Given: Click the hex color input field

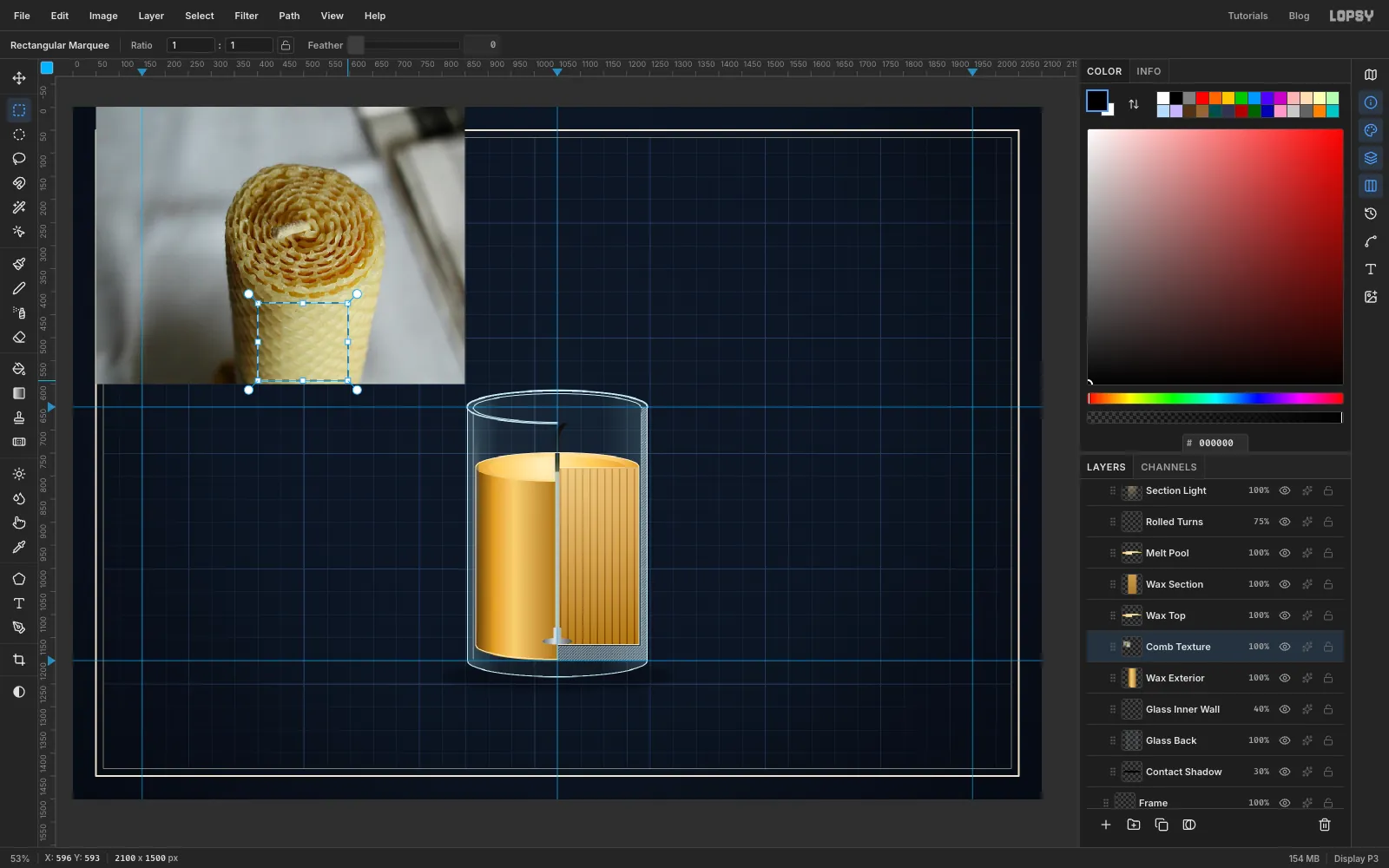Looking at the screenshot, I should pyautogui.click(x=1215, y=443).
